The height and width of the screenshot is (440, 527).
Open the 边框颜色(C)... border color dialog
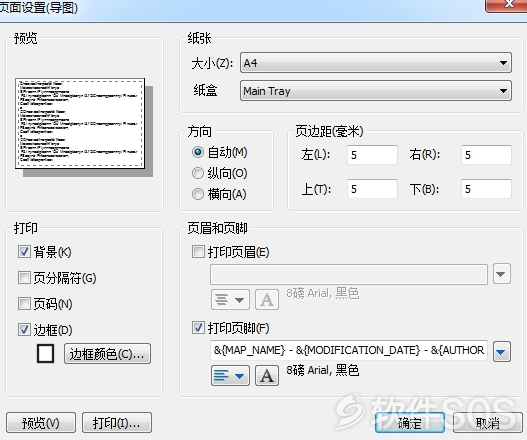click(x=107, y=354)
